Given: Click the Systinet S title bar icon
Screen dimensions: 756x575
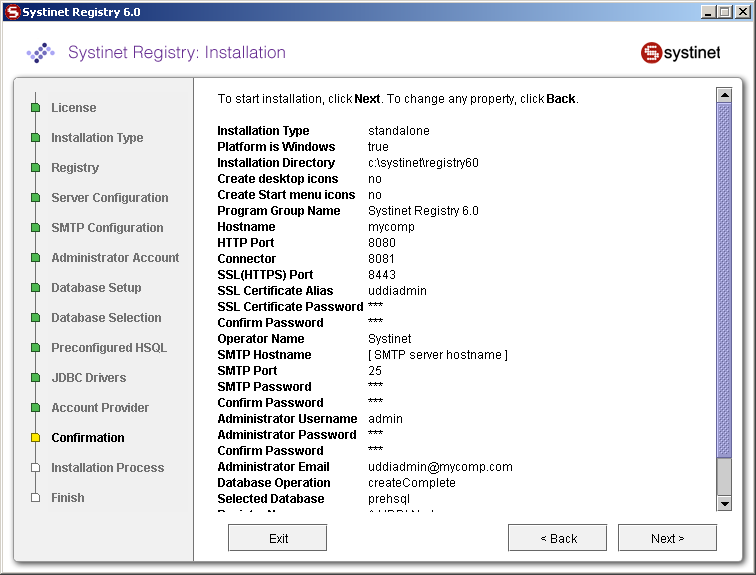Looking at the screenshot, I should 13,12.
